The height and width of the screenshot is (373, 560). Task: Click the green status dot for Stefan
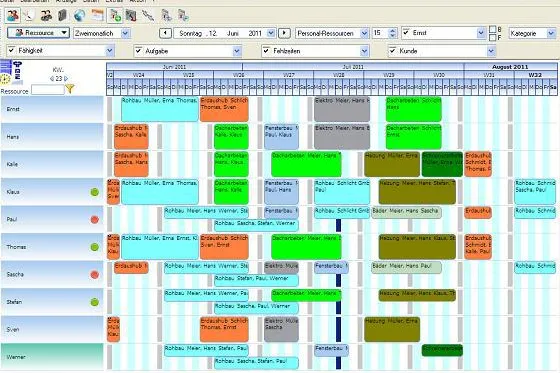[x=94, y=302]
